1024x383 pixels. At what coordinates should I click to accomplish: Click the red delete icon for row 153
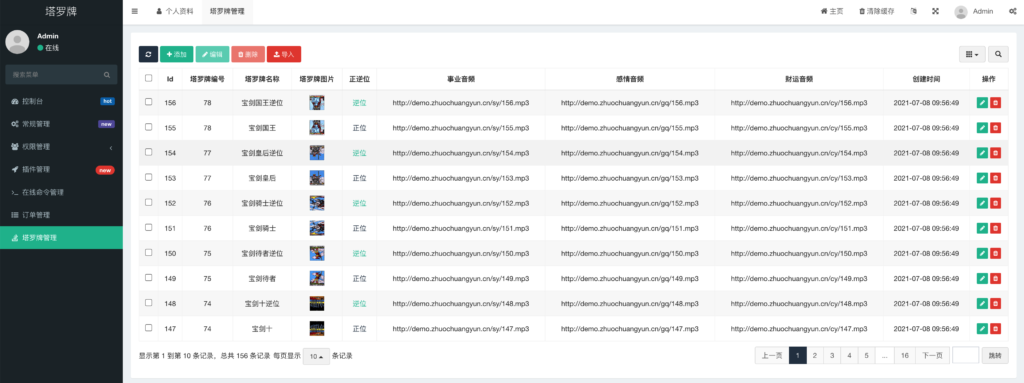995,178
